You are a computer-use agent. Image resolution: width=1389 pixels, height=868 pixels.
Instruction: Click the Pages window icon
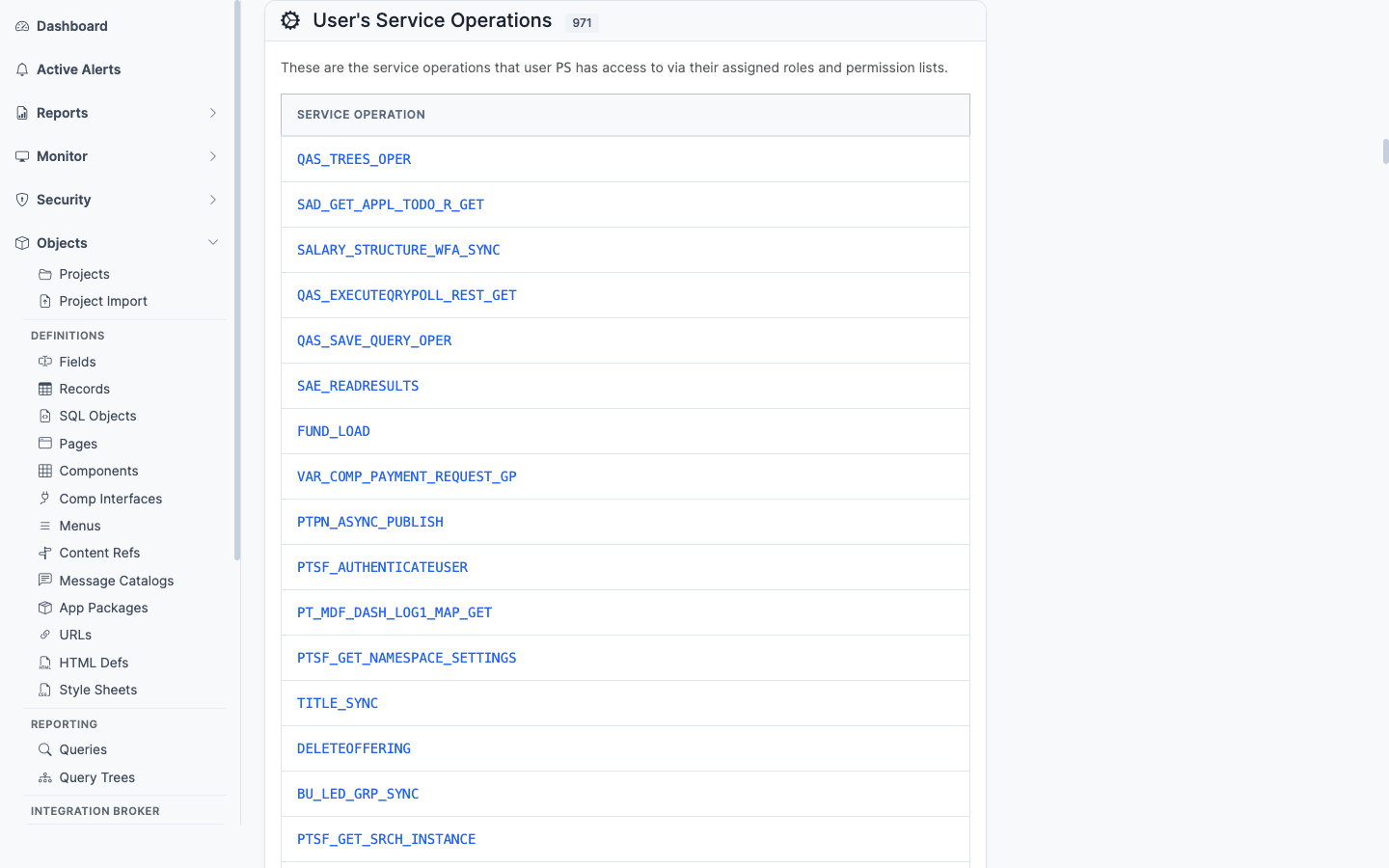45,444
